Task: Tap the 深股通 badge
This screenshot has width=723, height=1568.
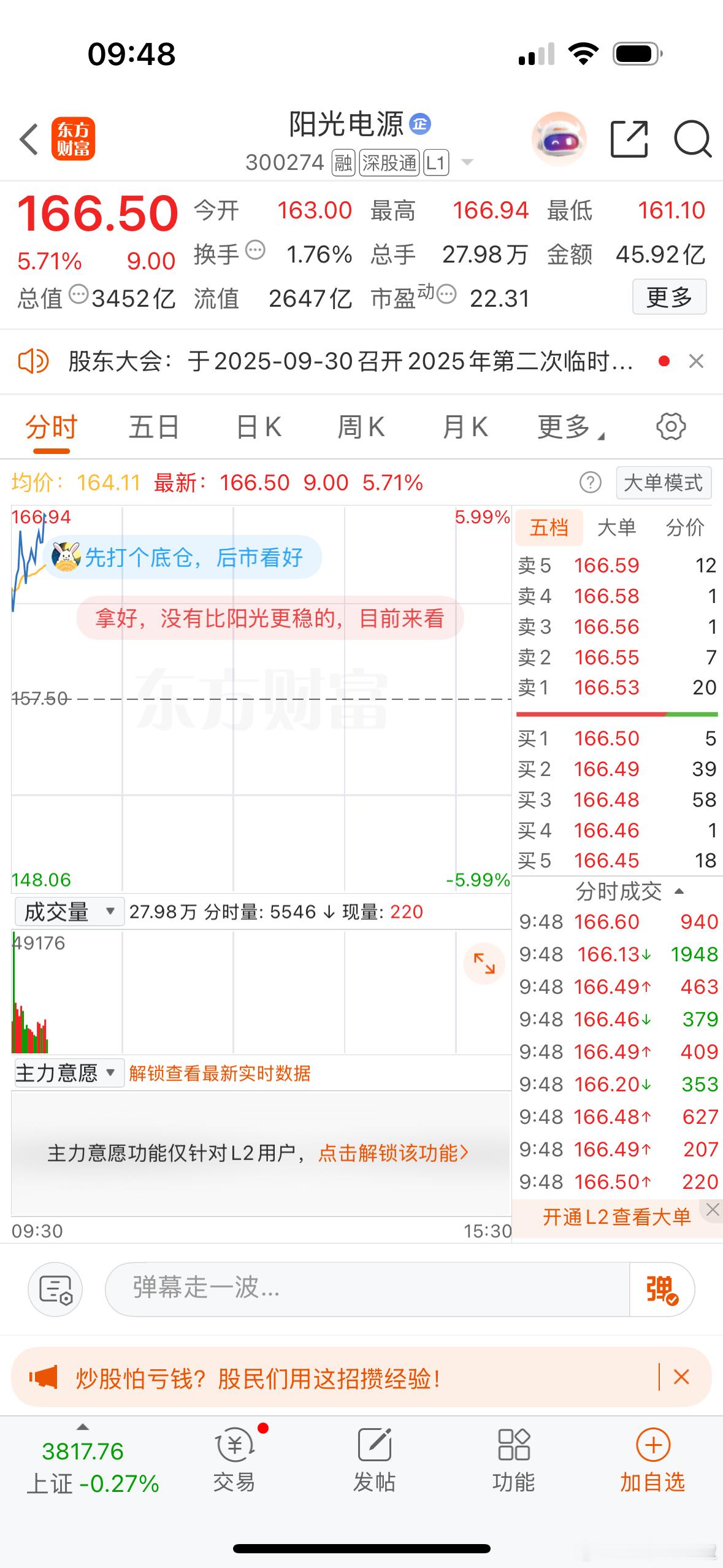Action: pos(389,163)
